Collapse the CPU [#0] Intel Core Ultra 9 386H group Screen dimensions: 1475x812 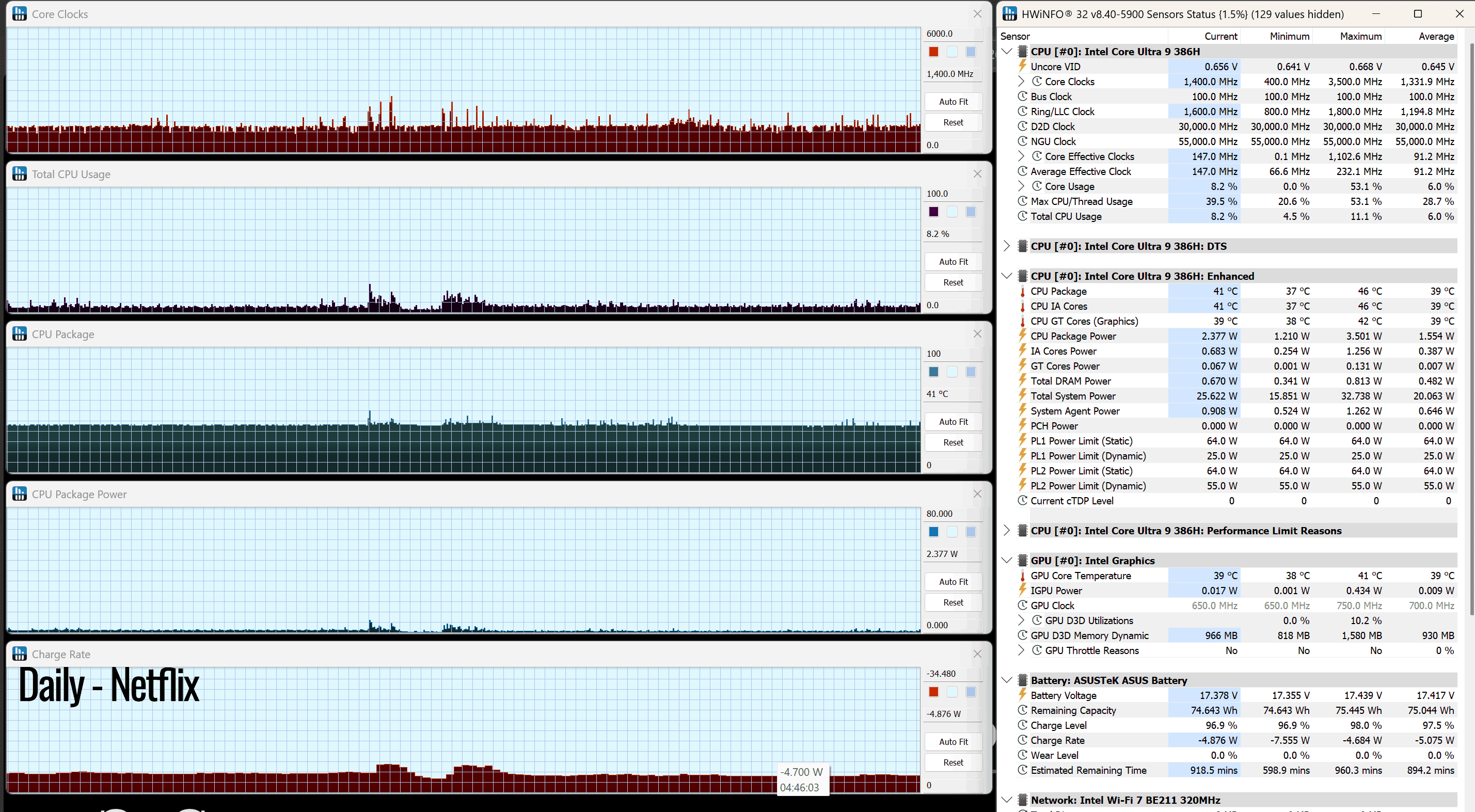(x=1007, y=52)
